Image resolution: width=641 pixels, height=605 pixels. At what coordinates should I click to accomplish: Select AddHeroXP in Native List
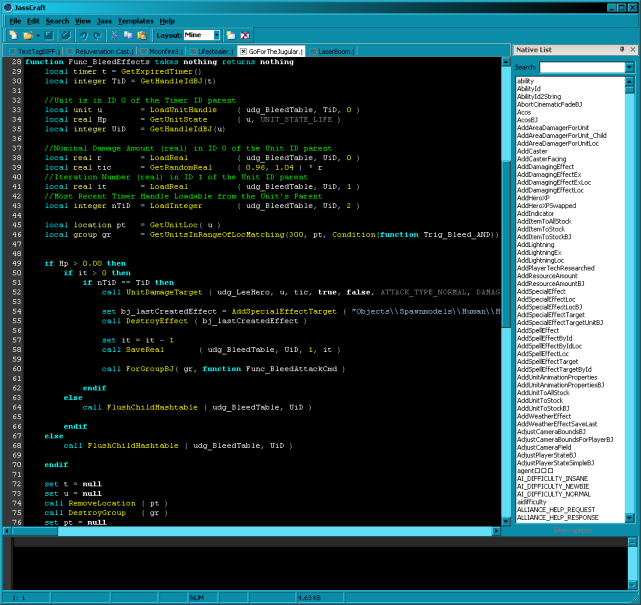(x=533, y=198)
